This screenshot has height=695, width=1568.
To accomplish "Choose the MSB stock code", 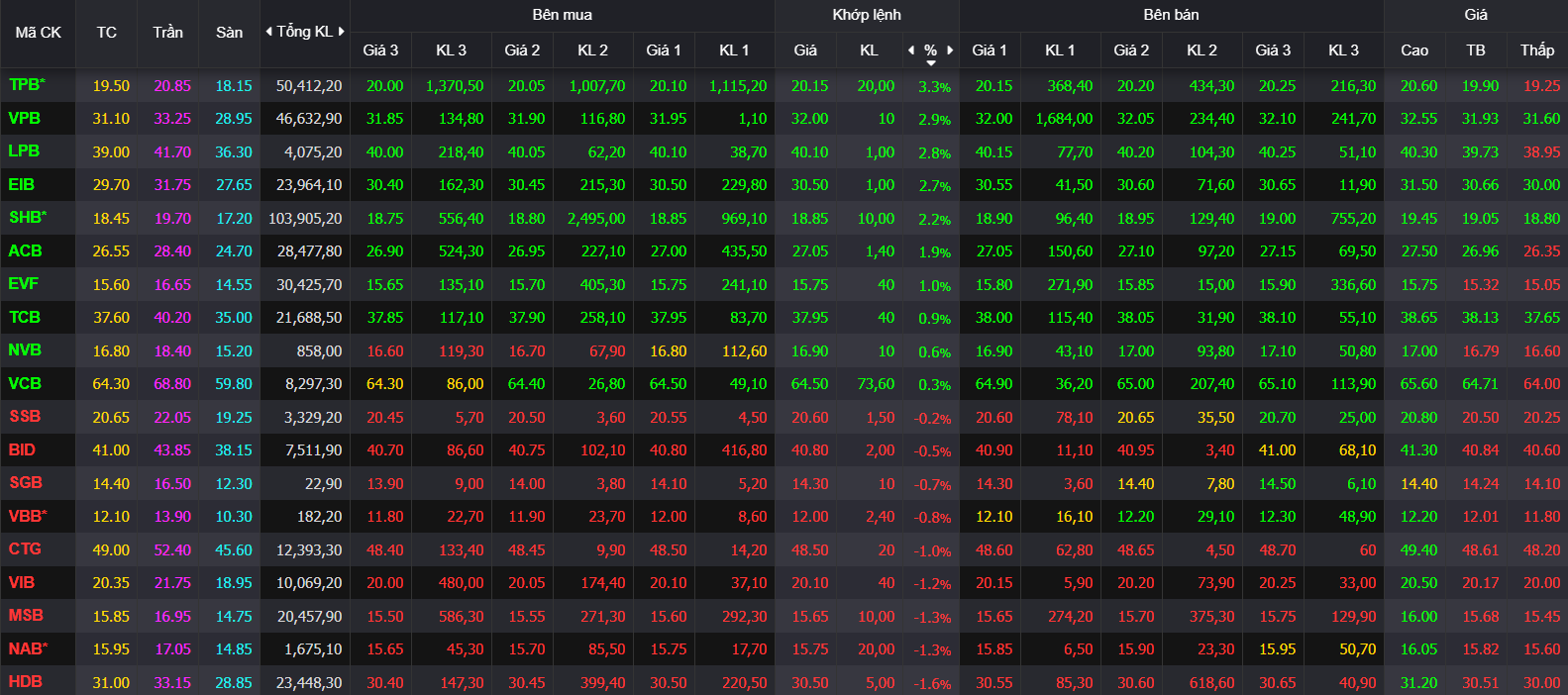I will (x=26, y=616).
